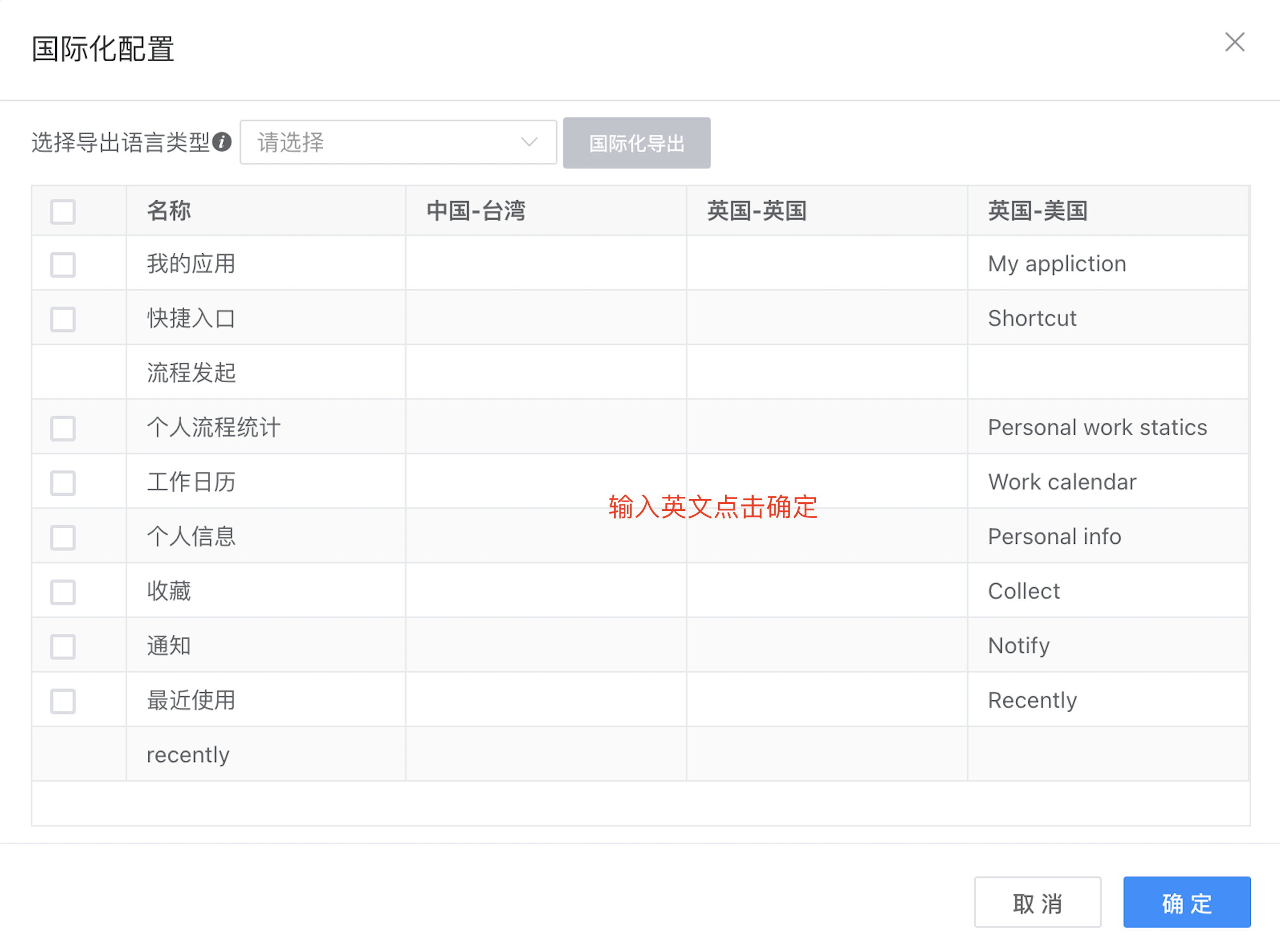Check the checkbox for 快捷入口 row
This screenshot has height=952, width=1280.
click(x=62, y=319)
